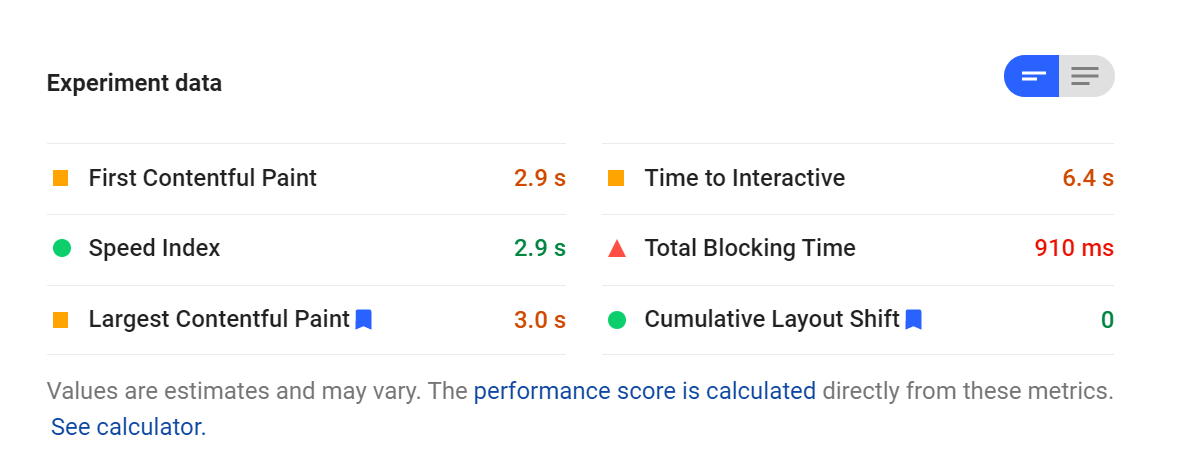Click the orange square beside Time to Interactive
The image size is (1180, 461).
[616, 178]
